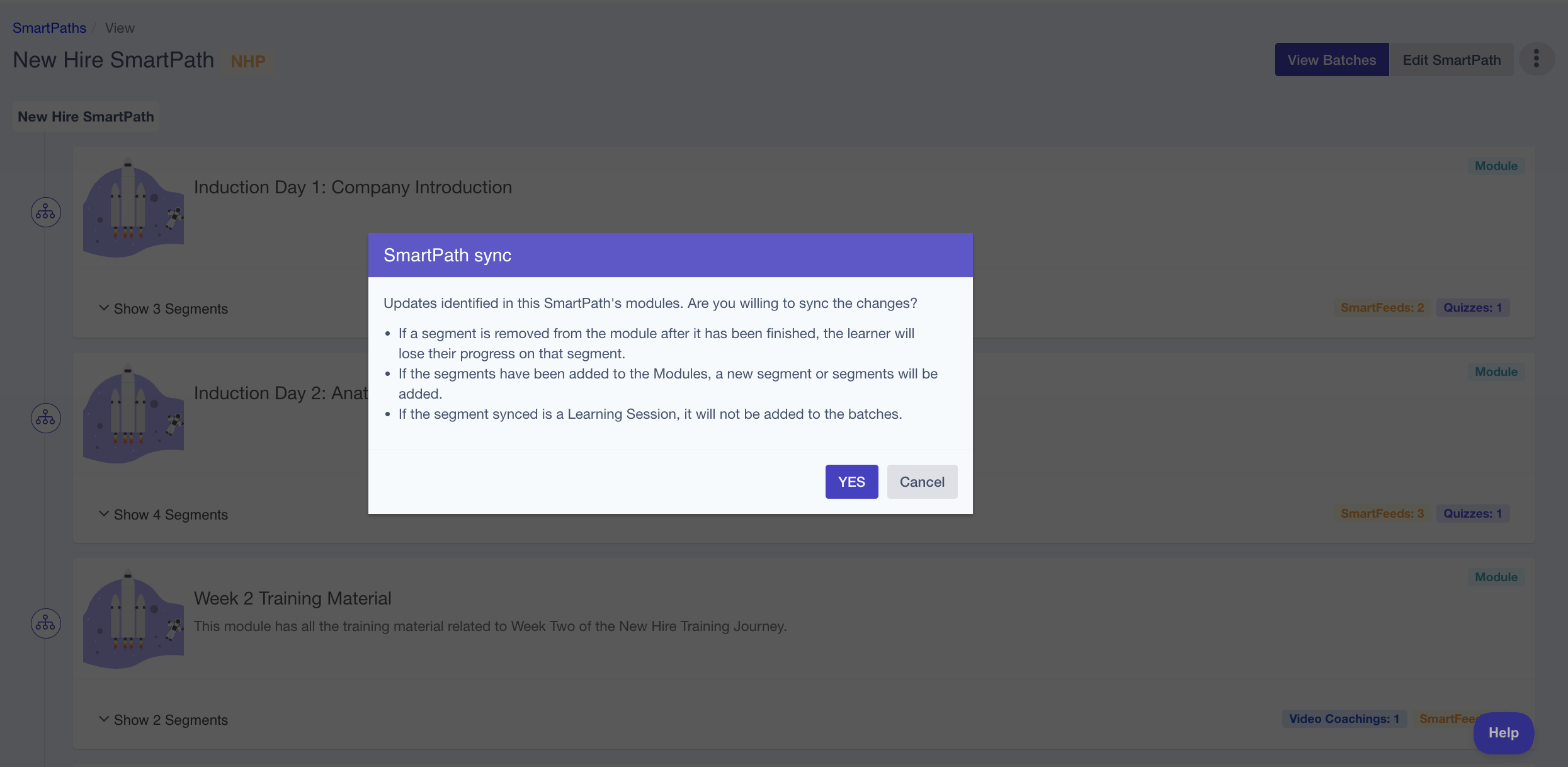1568x767 pixels.
Task: Click Video Coachings: 1 tag
Action: [1344, 719]
